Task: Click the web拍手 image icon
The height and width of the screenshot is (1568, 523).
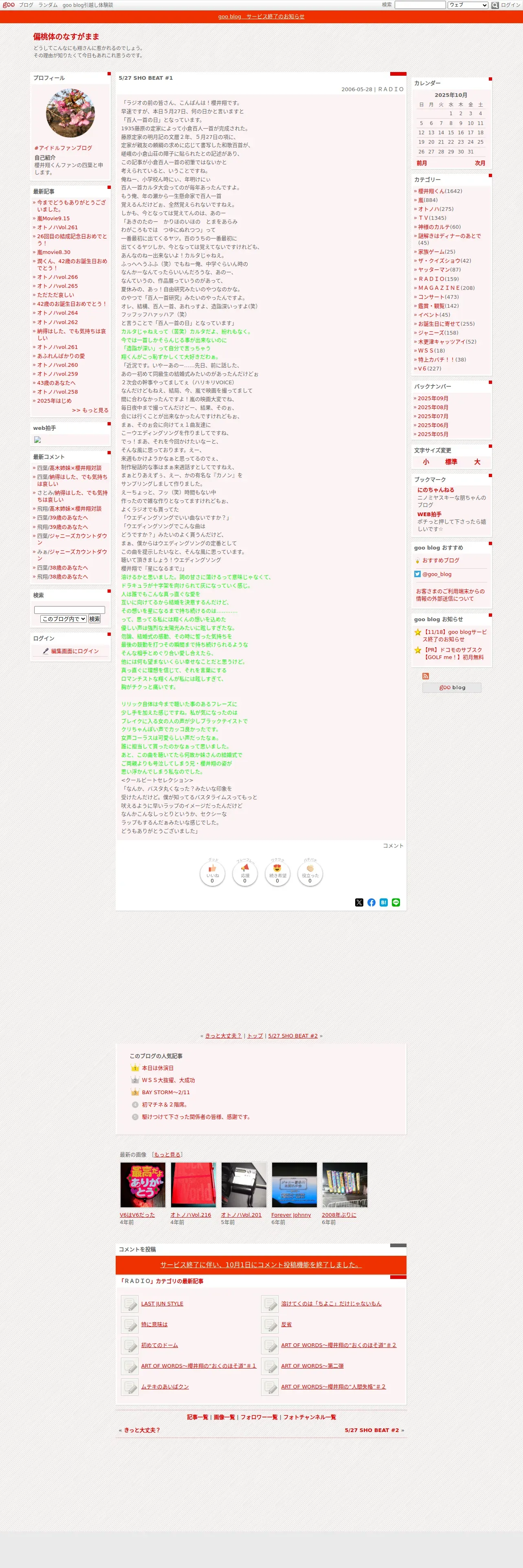Action: 37,439
